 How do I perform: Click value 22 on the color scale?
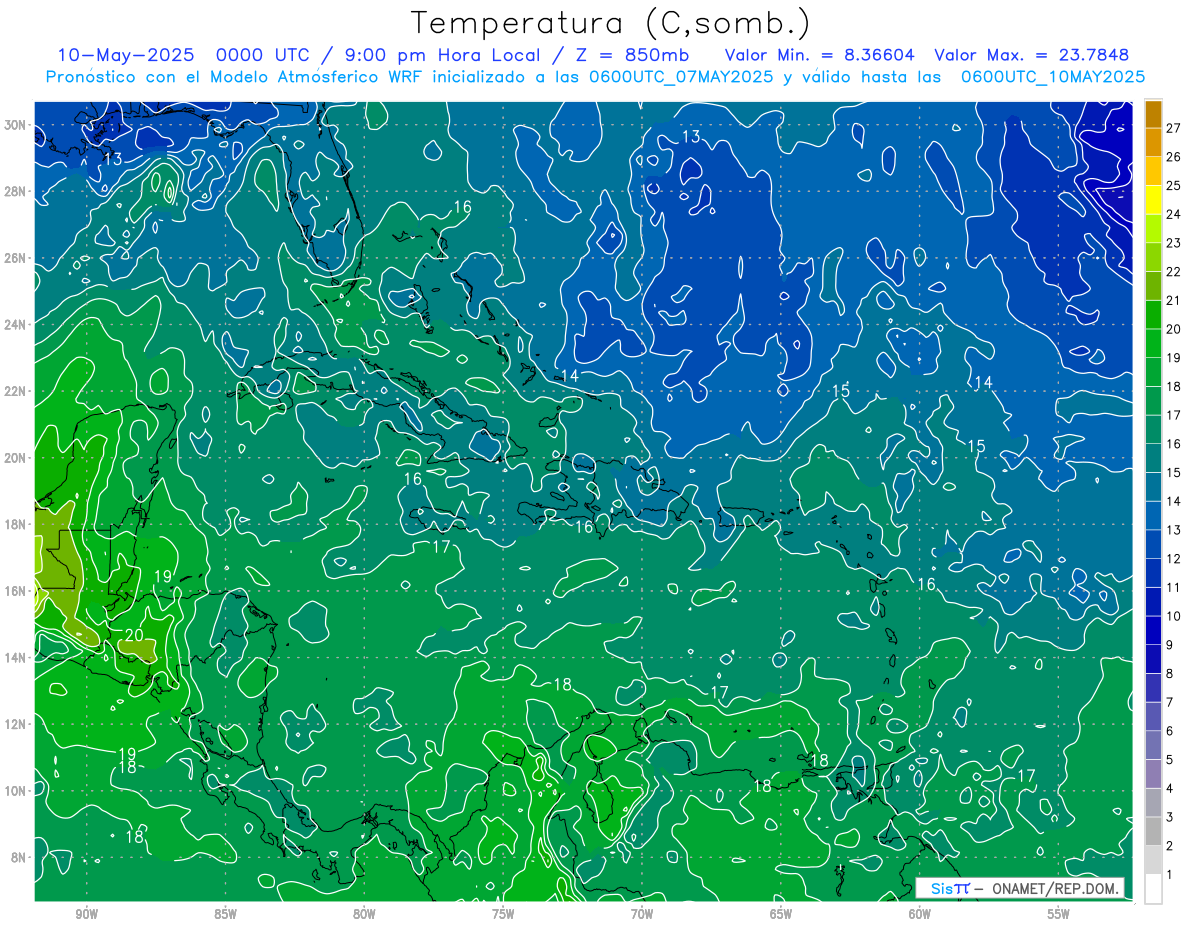tap(1174, 271)
